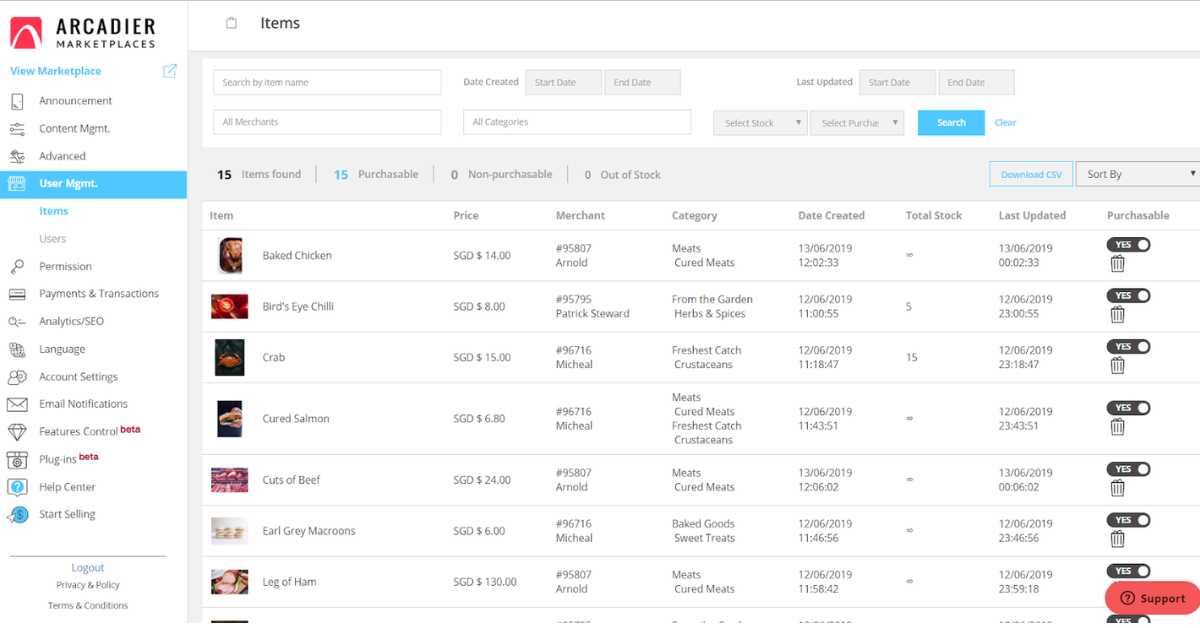1200x628 pixels.
Task: Click the Email Notifications envelope icon
Action: pos(15,404)
